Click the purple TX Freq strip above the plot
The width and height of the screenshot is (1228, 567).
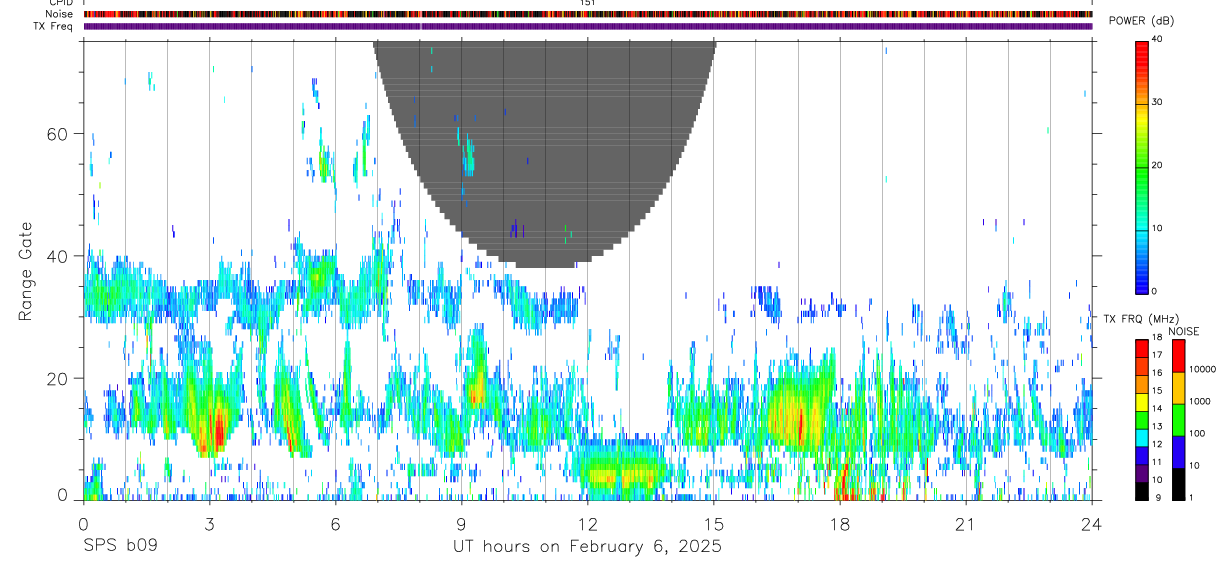[x=588, y=26]
